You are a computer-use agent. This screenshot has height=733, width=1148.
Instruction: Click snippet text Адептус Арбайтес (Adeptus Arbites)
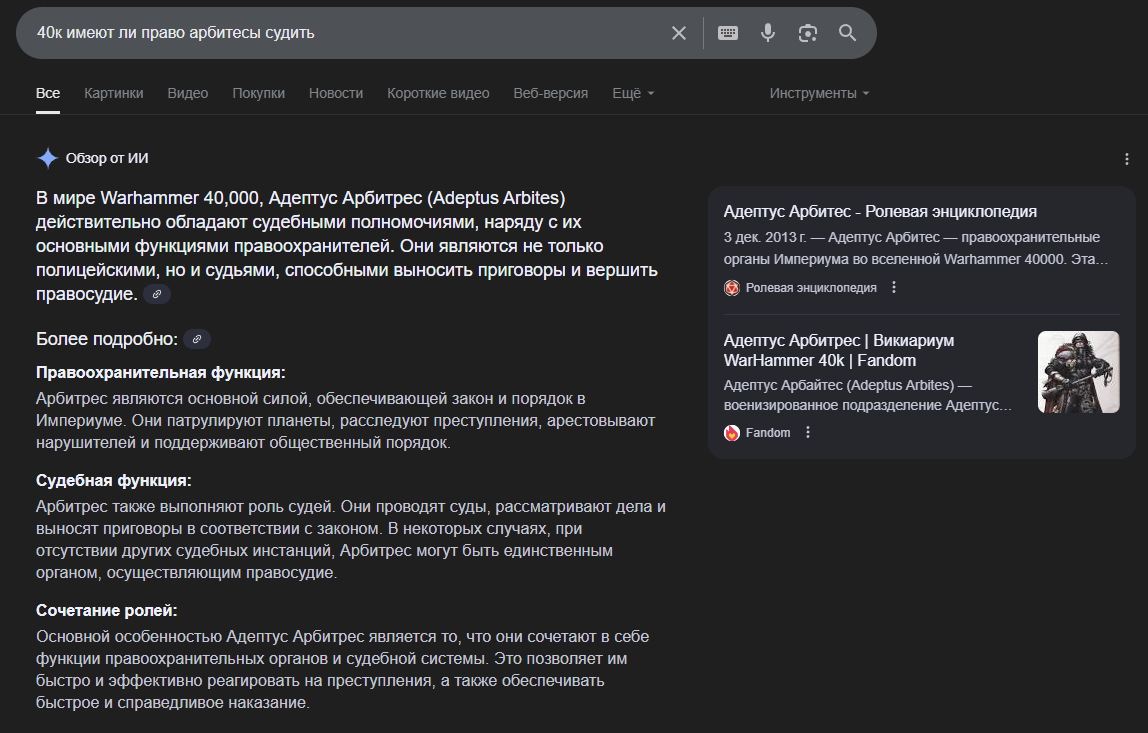(x=868, y=395)
